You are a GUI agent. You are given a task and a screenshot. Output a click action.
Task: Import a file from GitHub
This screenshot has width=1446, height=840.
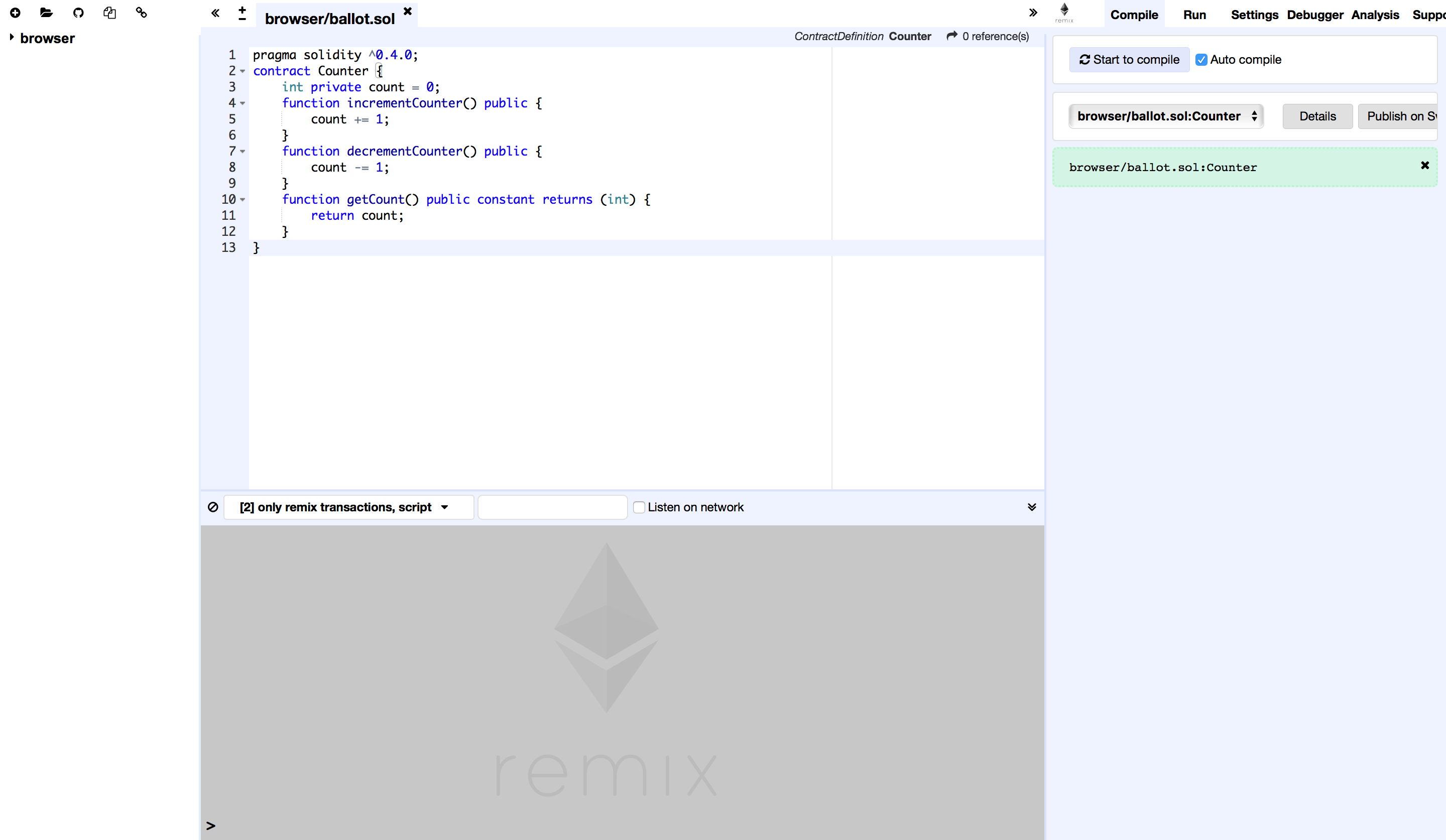tap(78, 13)
